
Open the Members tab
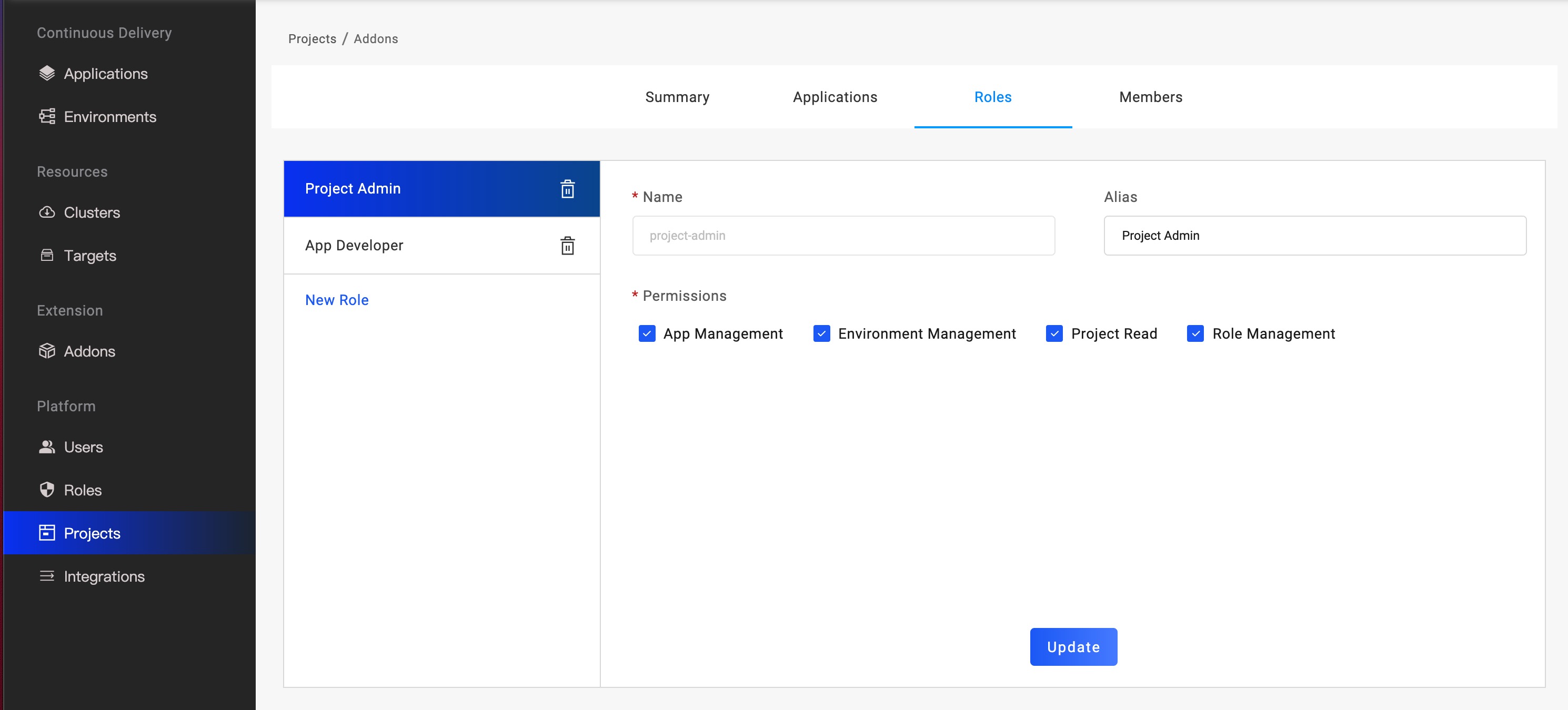coord(1150,97)
